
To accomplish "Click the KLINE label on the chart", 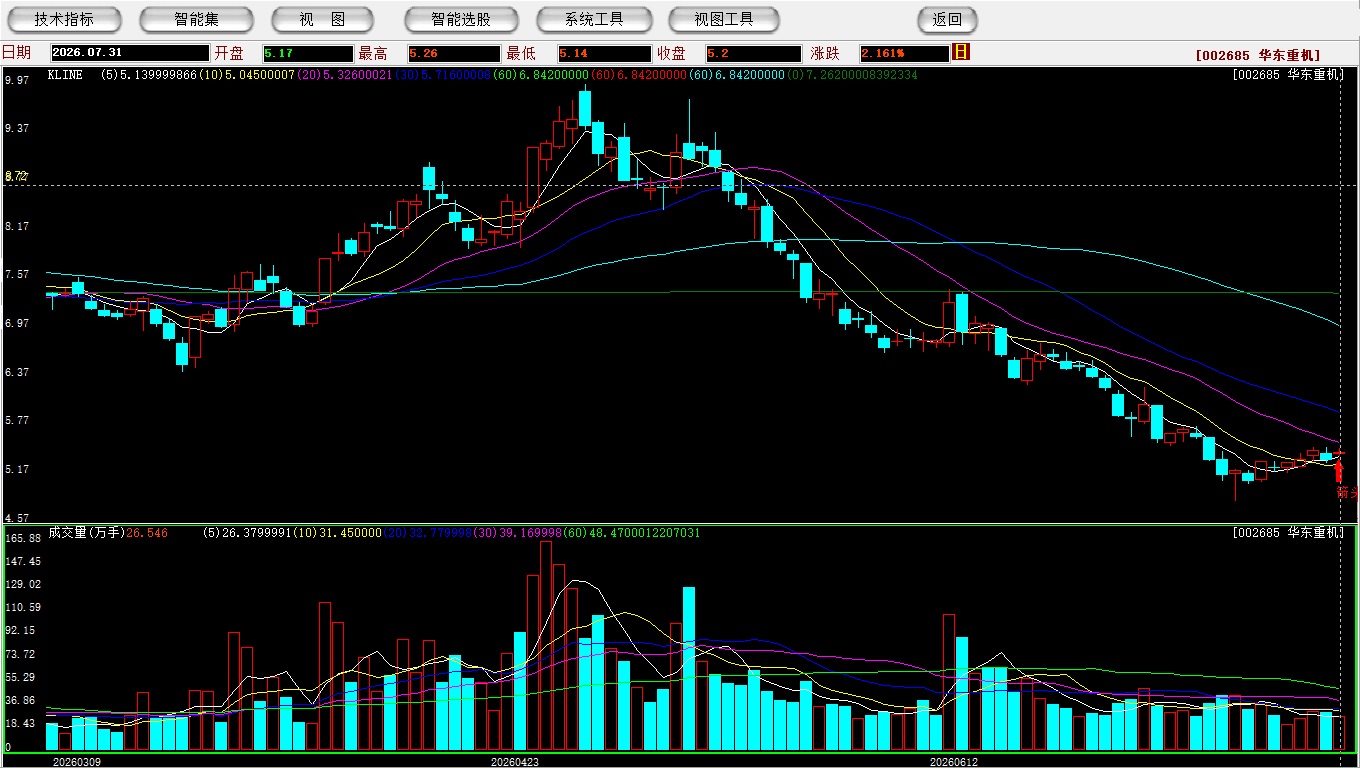I will coord(65,75).
